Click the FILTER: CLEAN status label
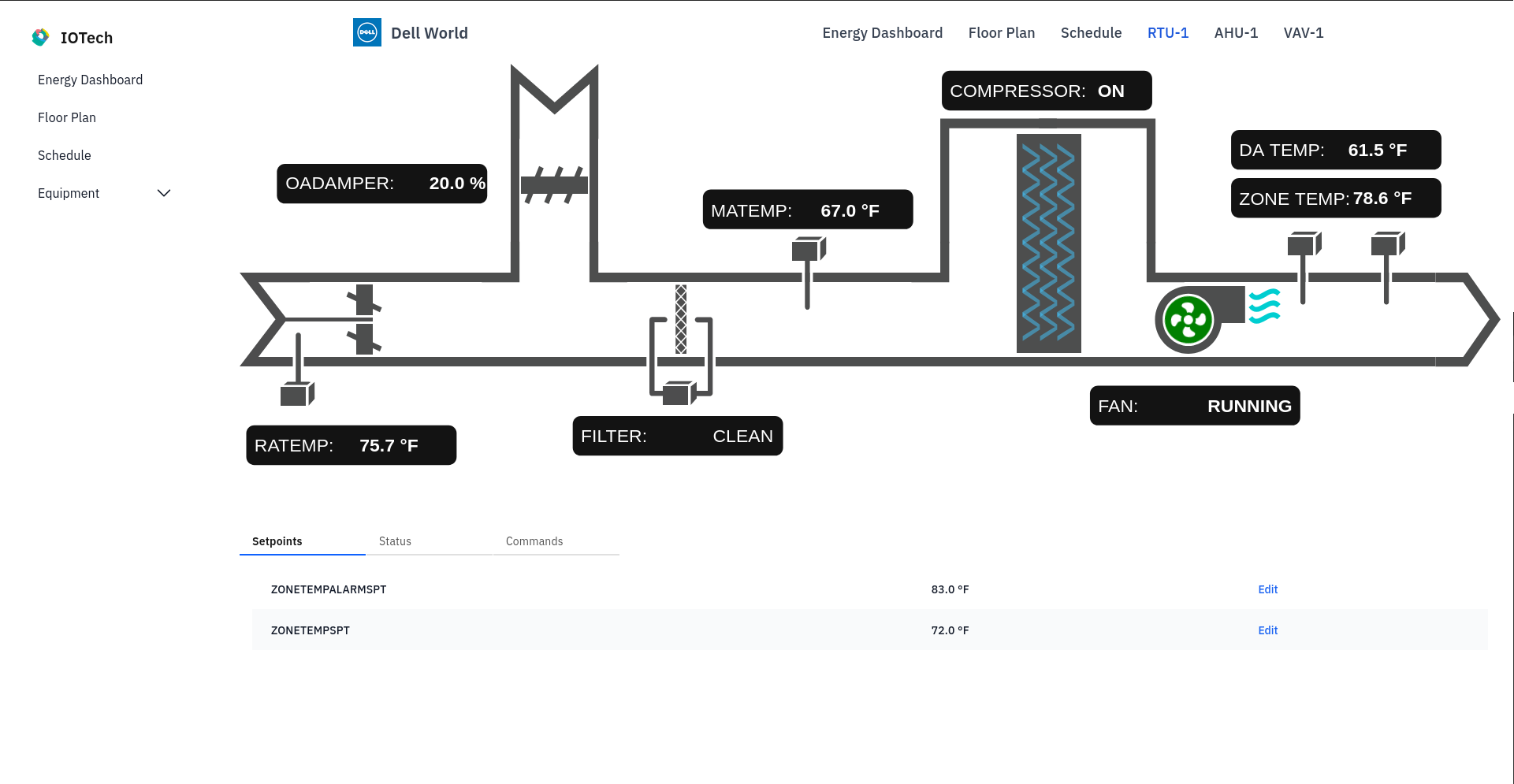This screenshot has height=784, width=1514. point(678,436)
